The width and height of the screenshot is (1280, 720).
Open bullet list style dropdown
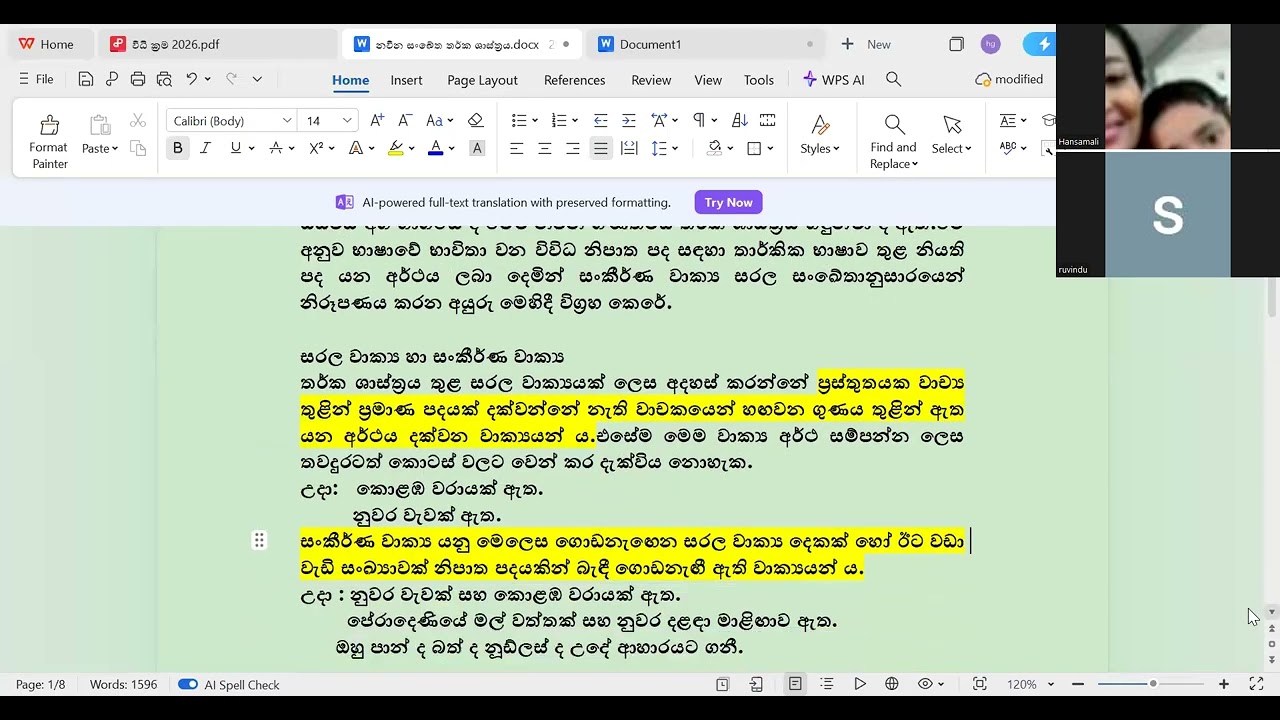(x=535, y=121)
